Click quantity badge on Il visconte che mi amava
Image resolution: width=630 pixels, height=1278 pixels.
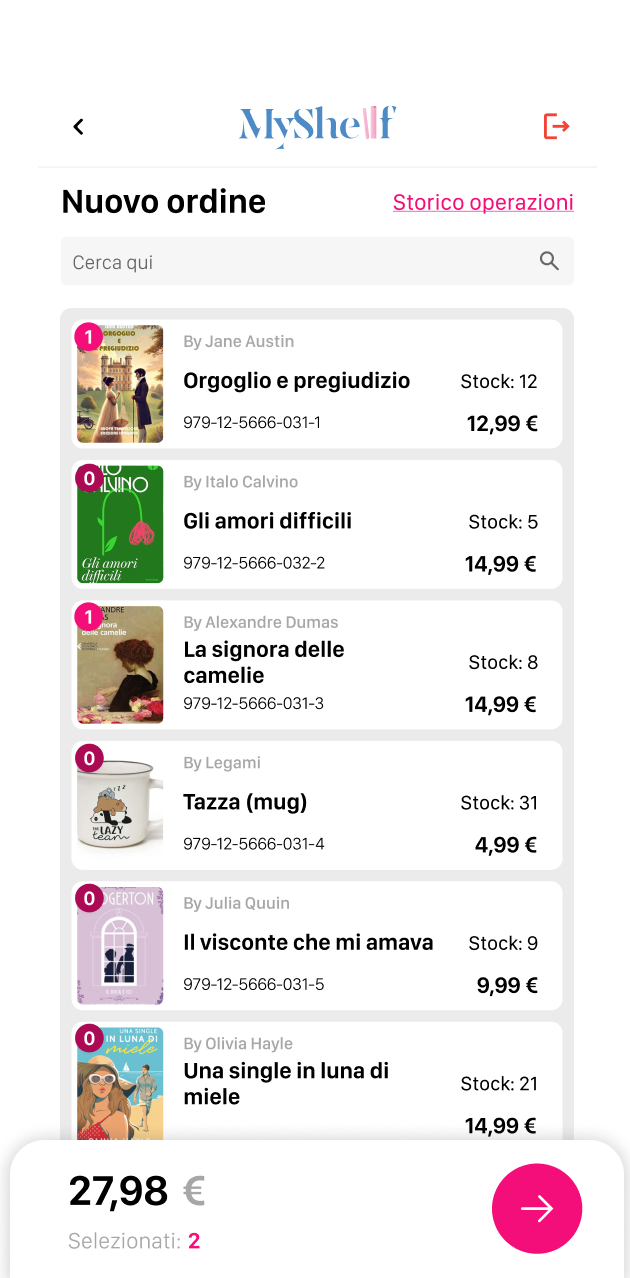click(x=89, y=899)
